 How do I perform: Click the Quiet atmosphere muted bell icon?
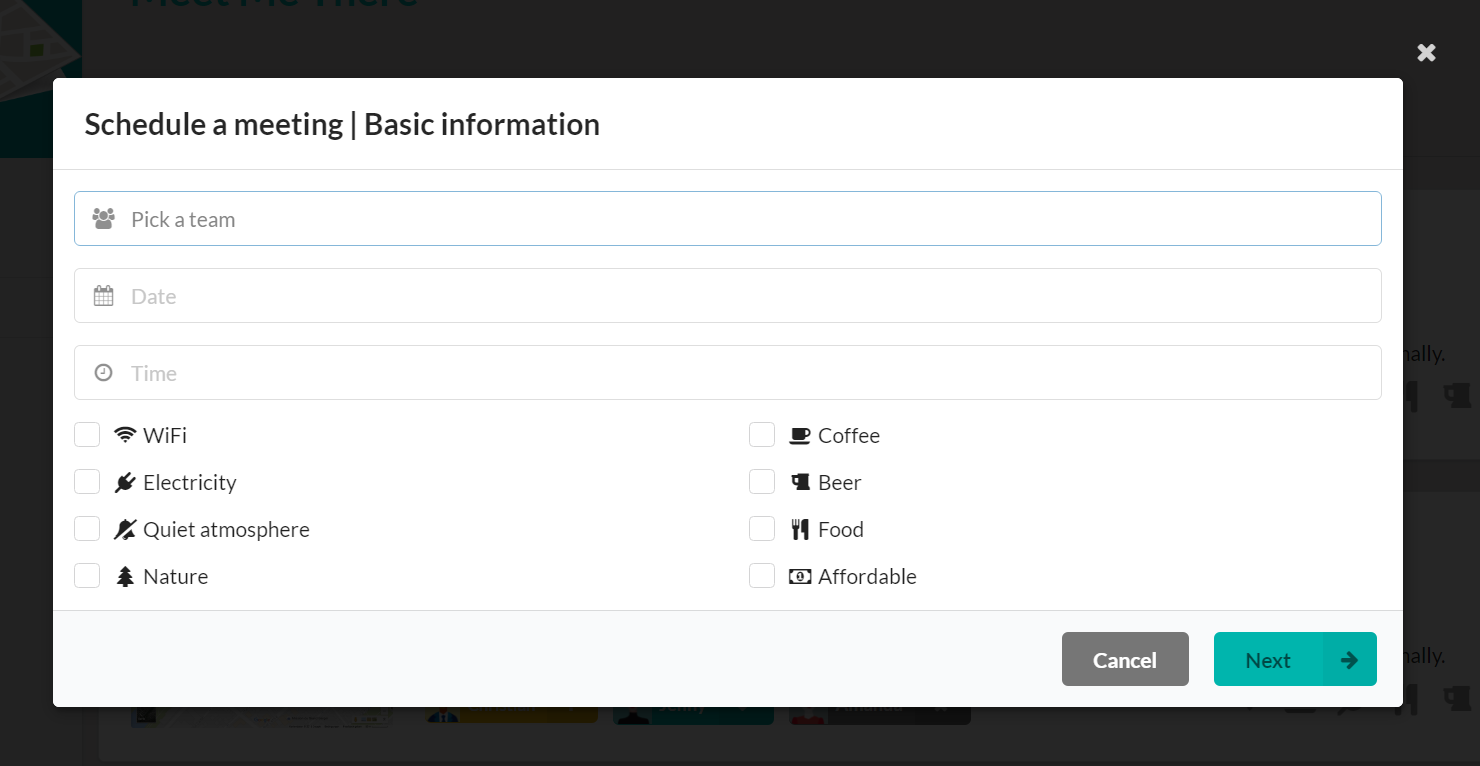tap(125, 529)
